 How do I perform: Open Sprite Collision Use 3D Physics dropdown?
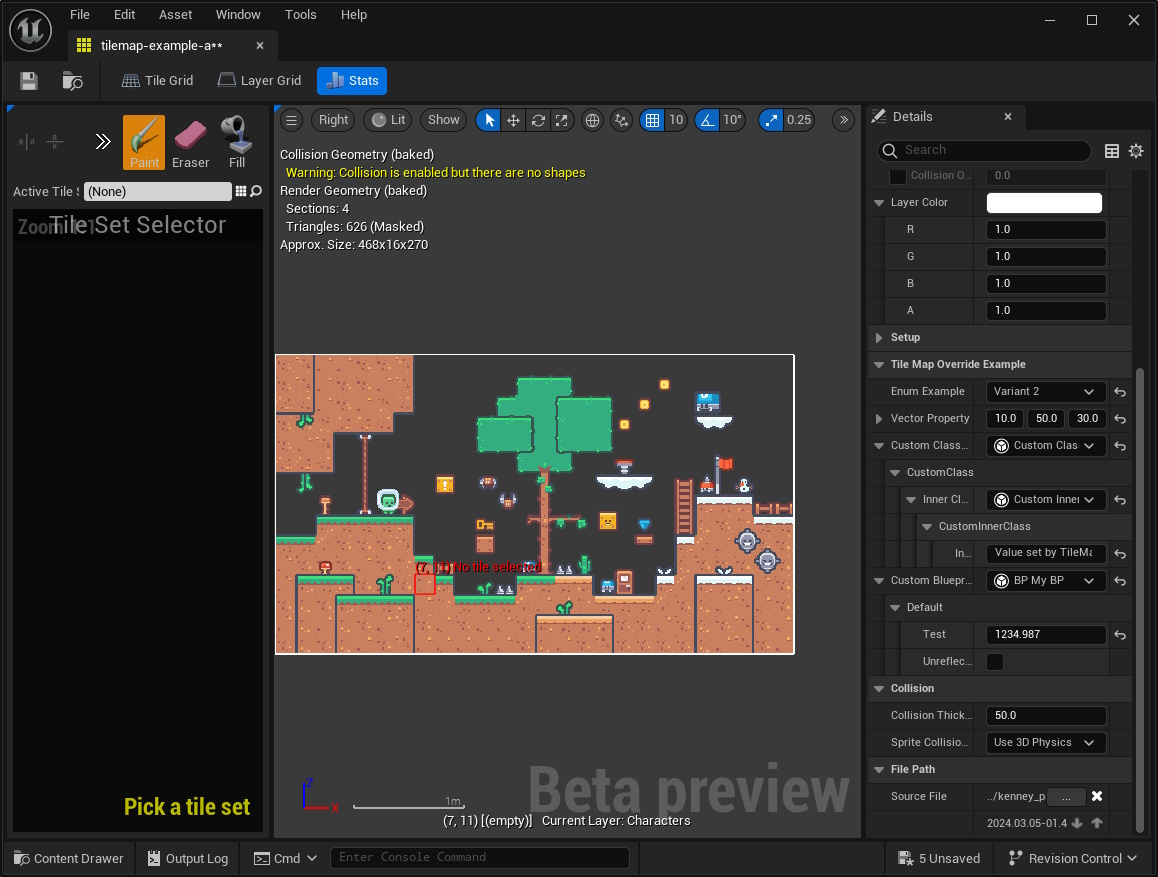point(1045,743)
